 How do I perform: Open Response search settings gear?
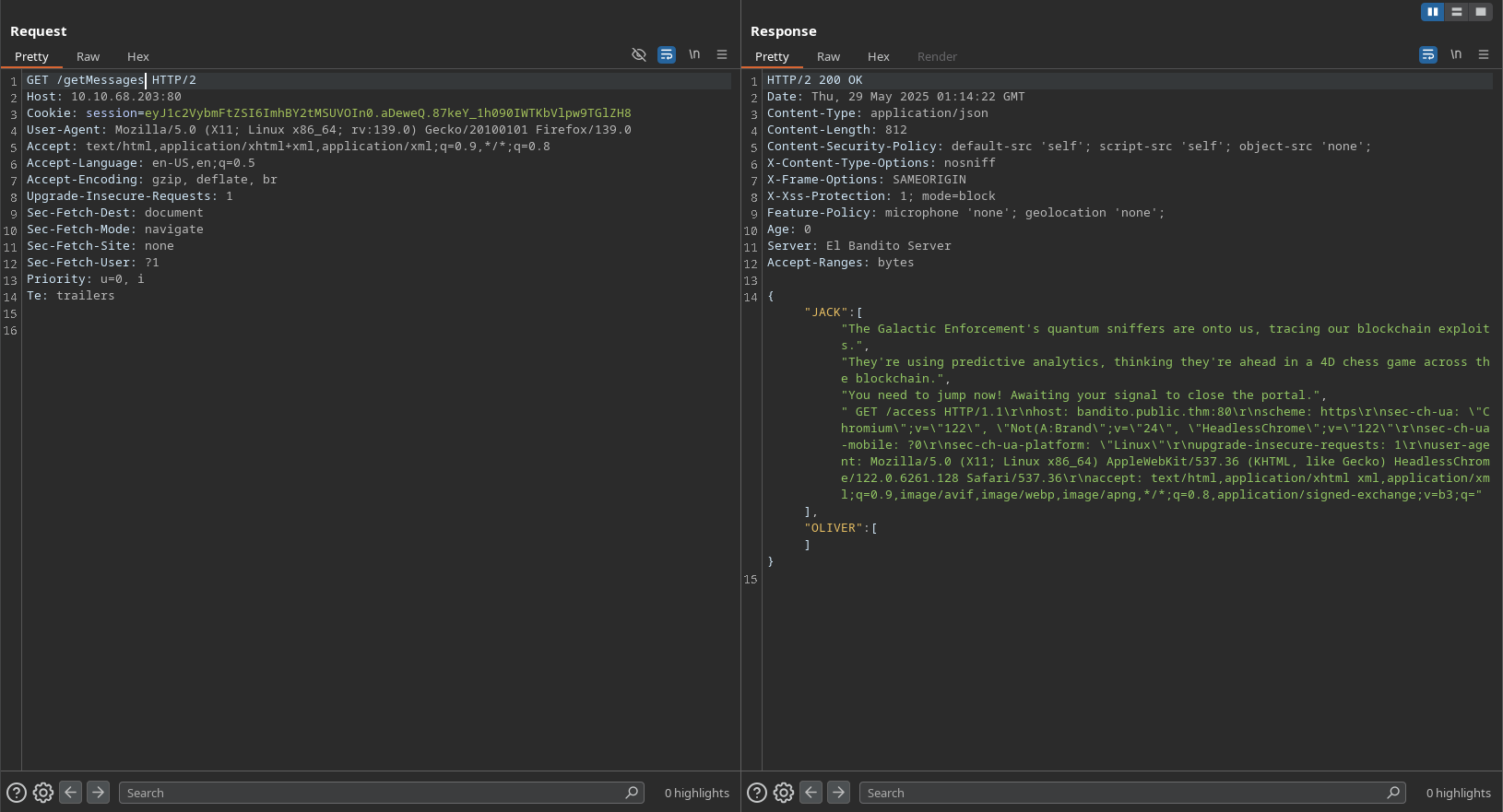tap(784, 793)
